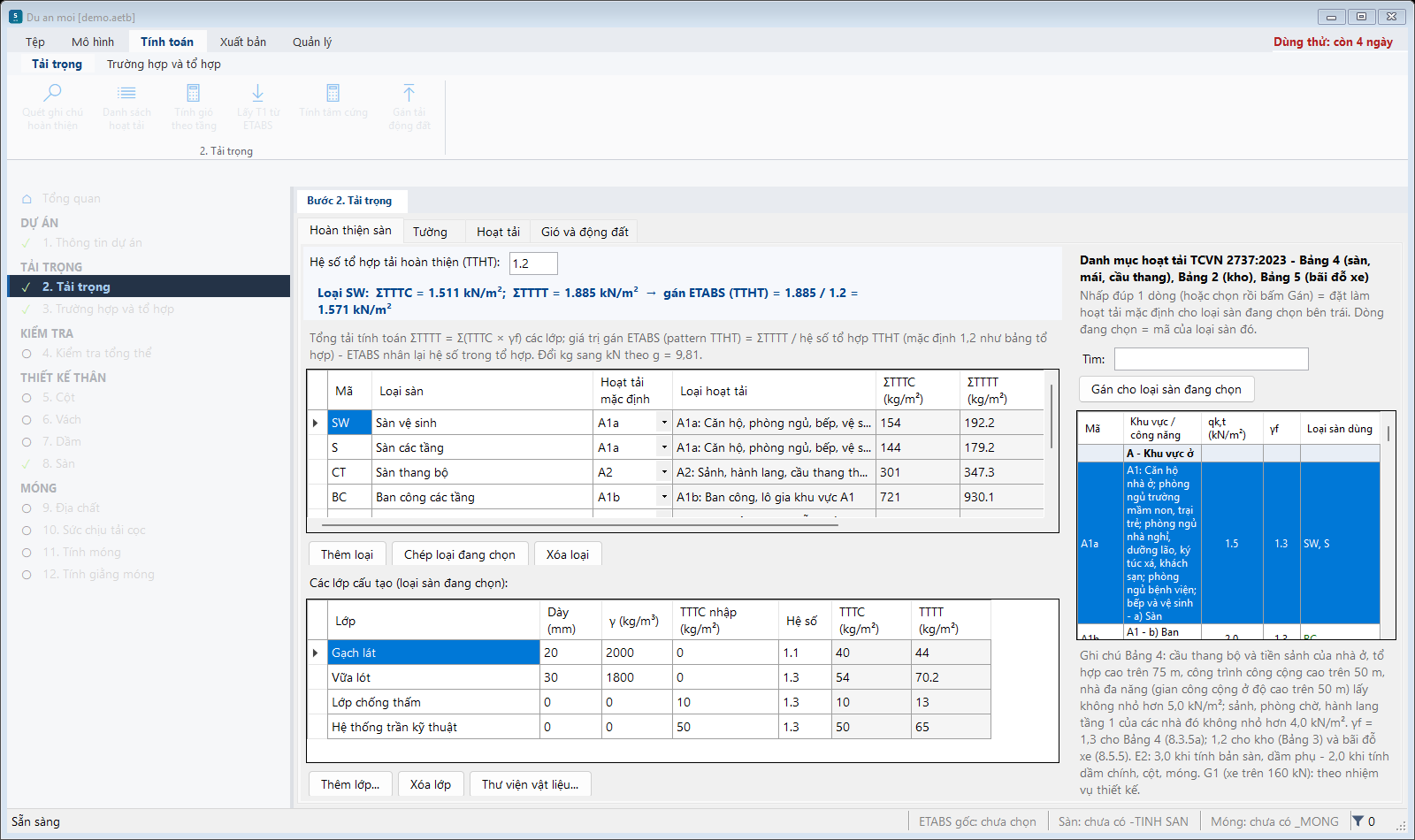Open Danh sách hoạt tải list icon

click(126, 92)
